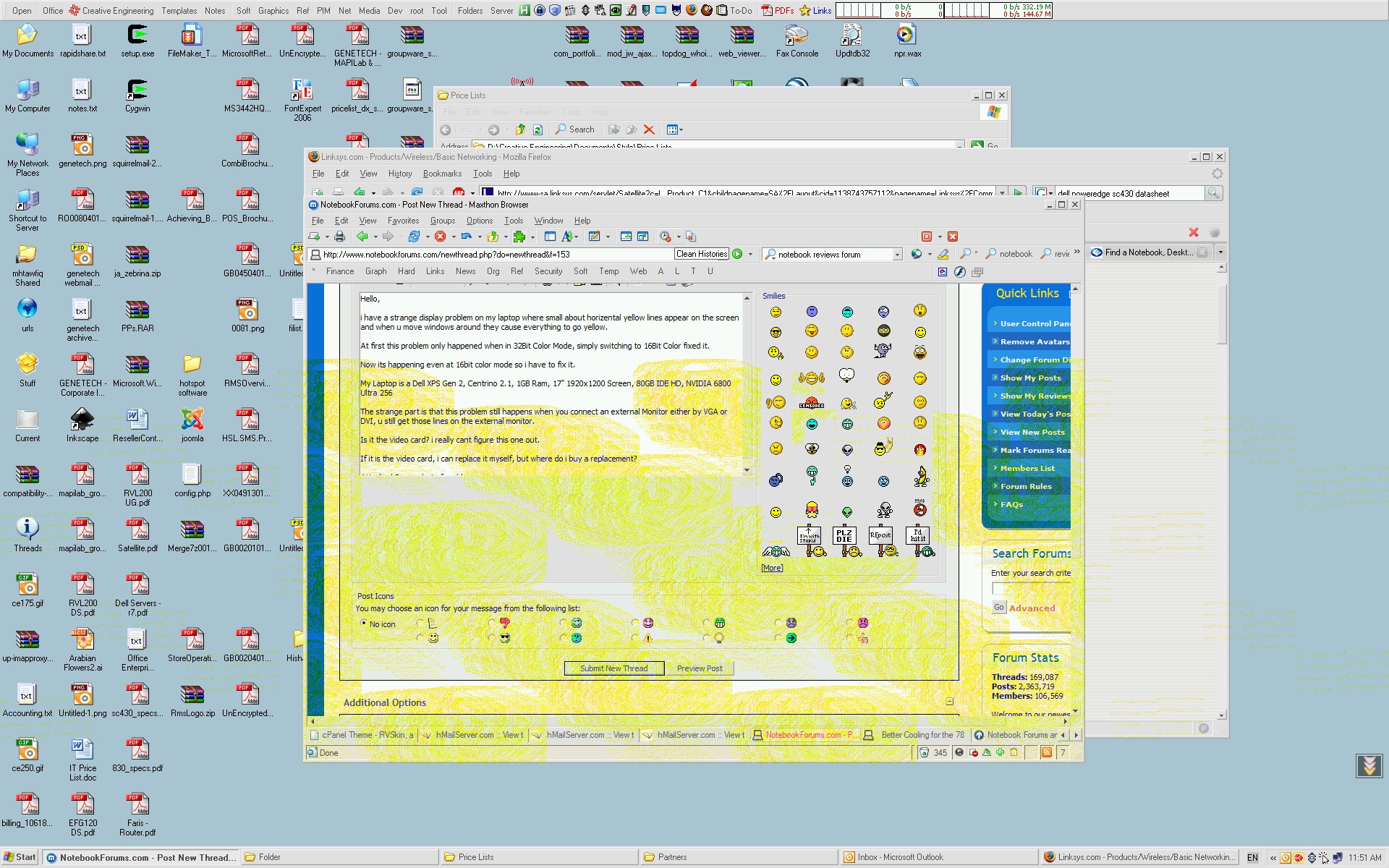Open the Groups menu in Maxthon
The width and height of the screenshot is (1389, 868).
pos(443,221)
